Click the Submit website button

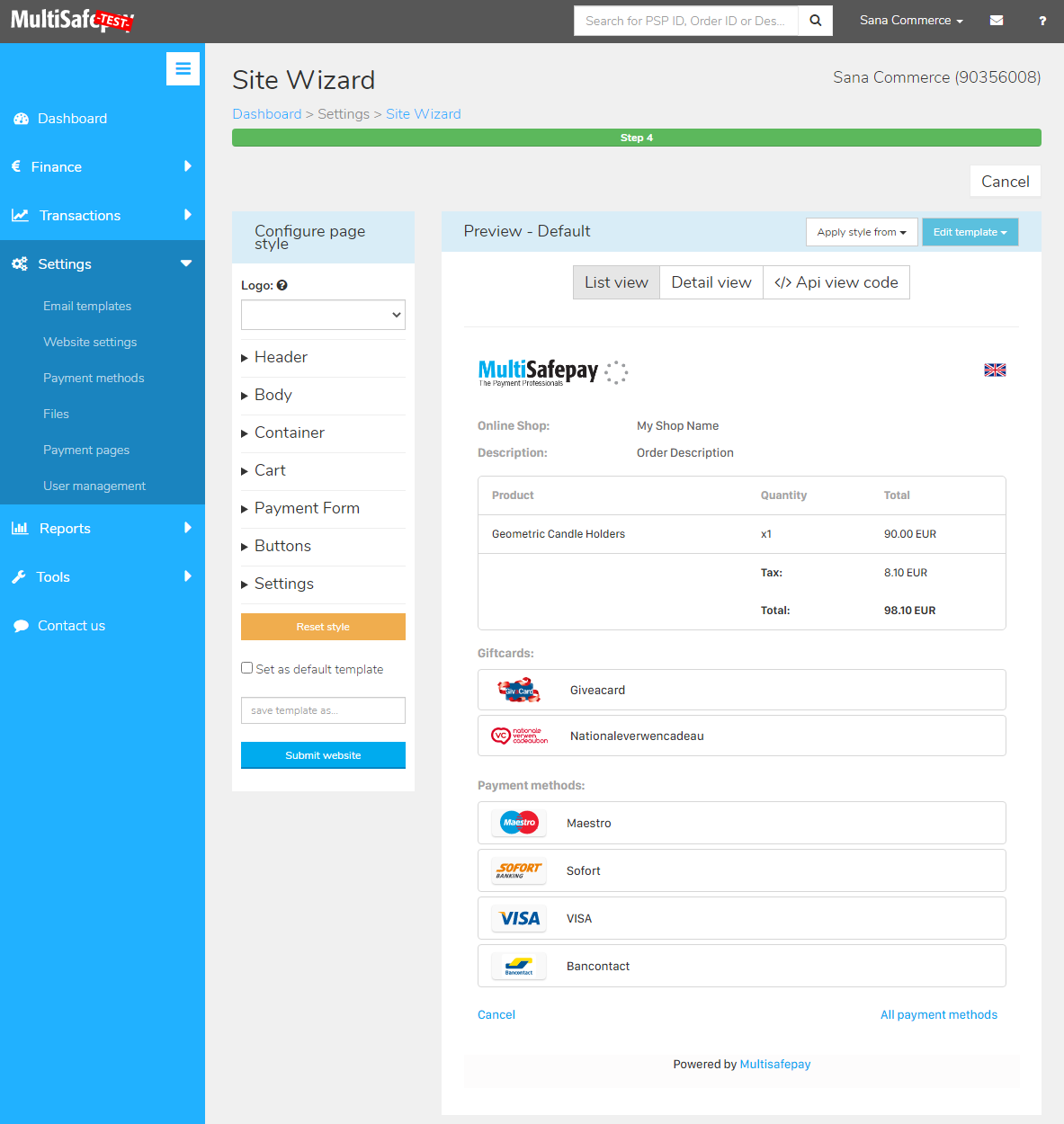[323, 755]
